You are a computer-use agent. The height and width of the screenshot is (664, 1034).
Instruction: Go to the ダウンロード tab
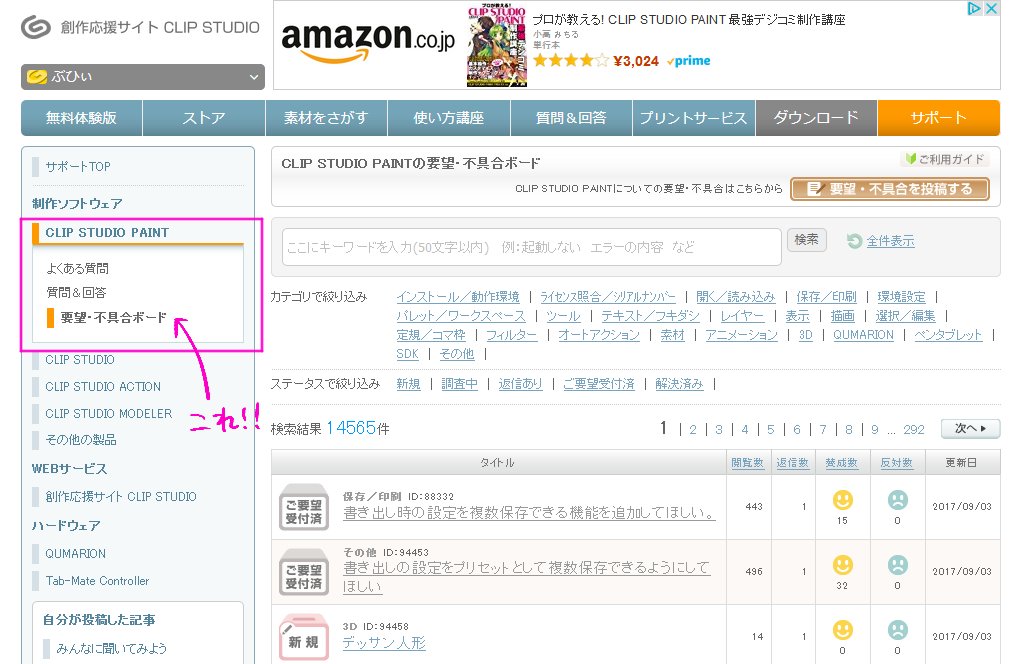(x=816, y=118)
